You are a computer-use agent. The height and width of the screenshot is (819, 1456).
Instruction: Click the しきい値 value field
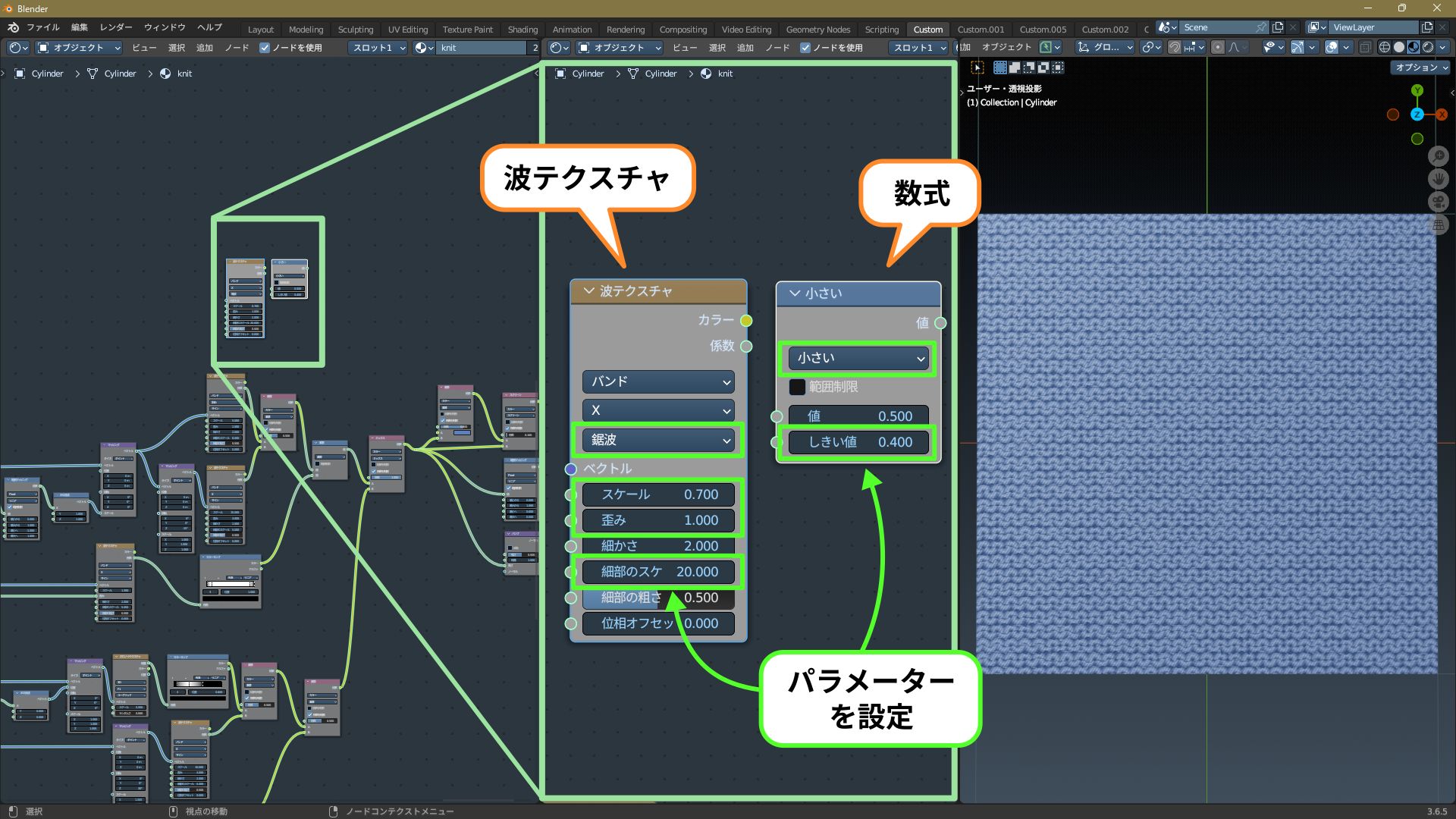pyautogui.click(x=858, y=442)
